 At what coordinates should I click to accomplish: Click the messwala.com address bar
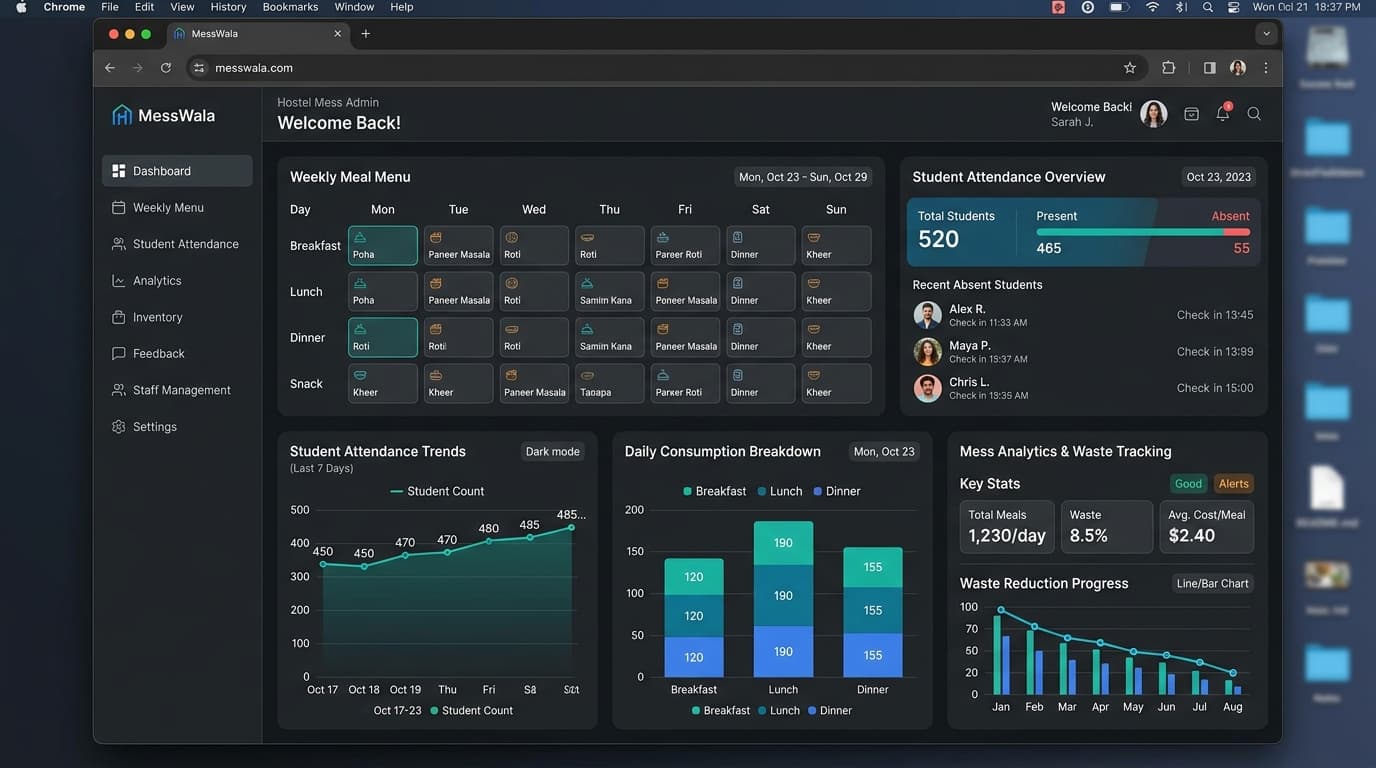tap(665, 68)
